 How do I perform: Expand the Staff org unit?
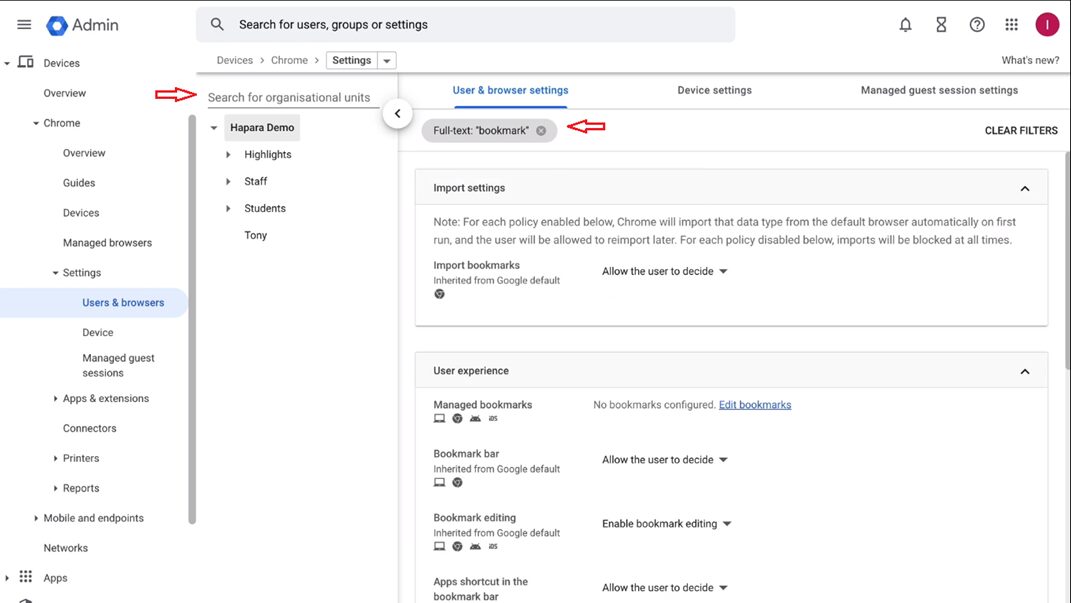[228, 182]
